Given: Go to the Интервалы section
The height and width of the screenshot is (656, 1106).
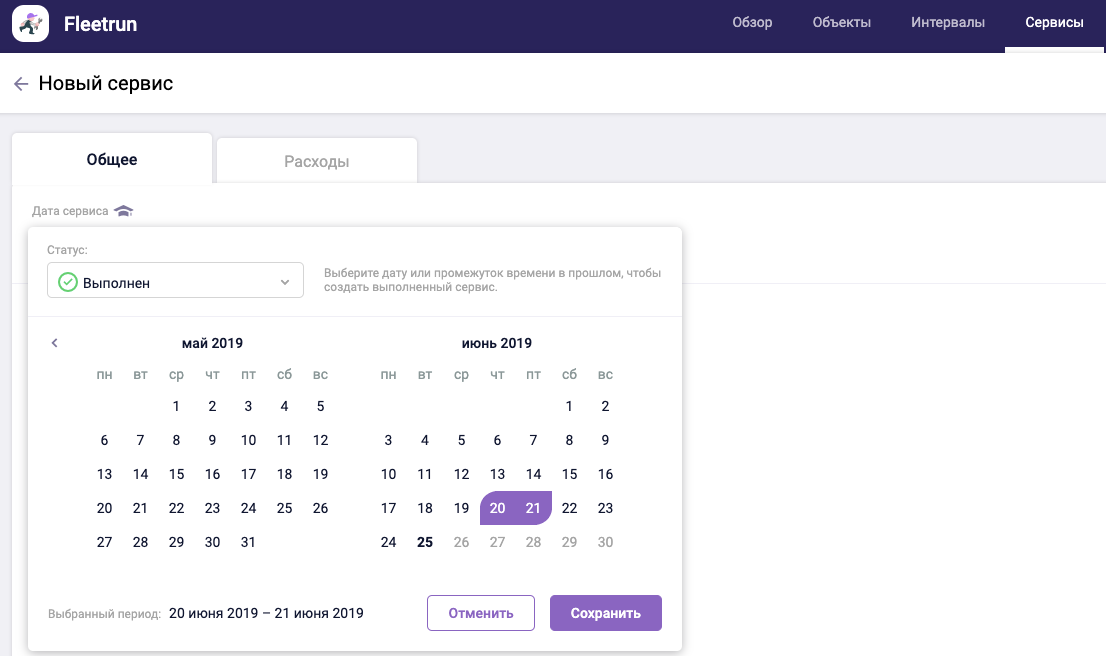Looking at the screenshot, I should click(947, 23).
